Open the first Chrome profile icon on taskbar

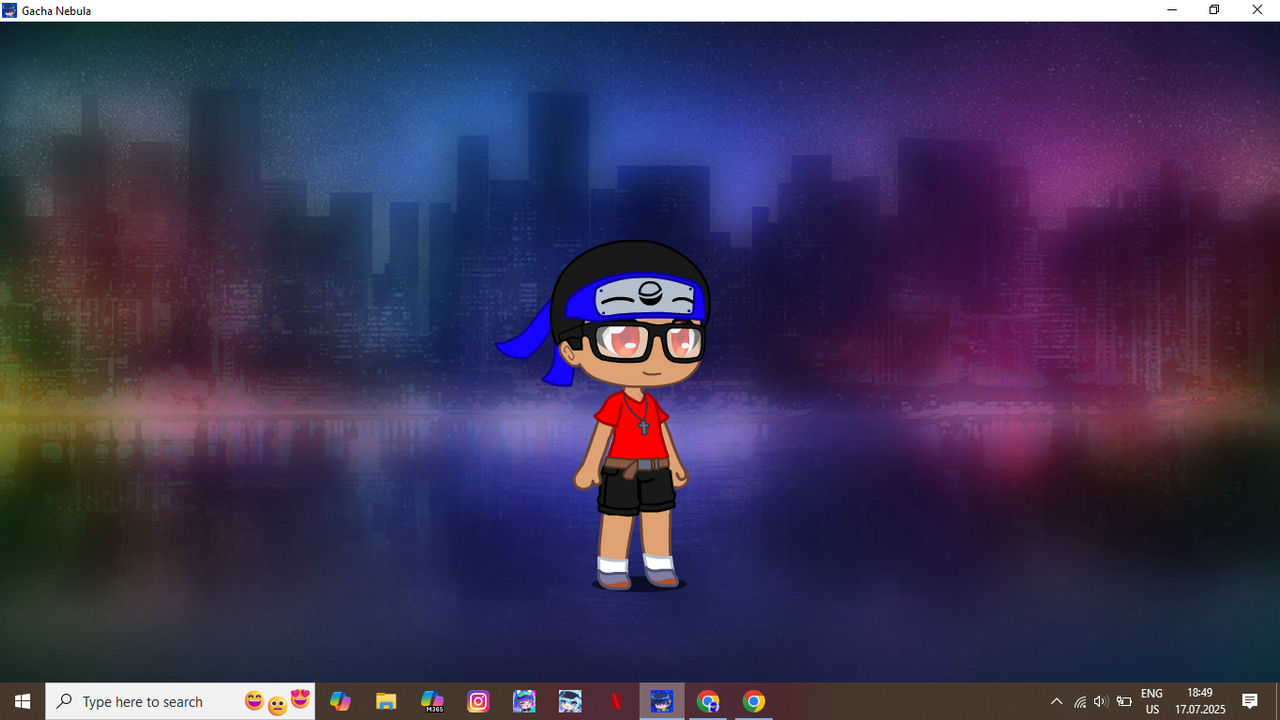pos(708,701)
